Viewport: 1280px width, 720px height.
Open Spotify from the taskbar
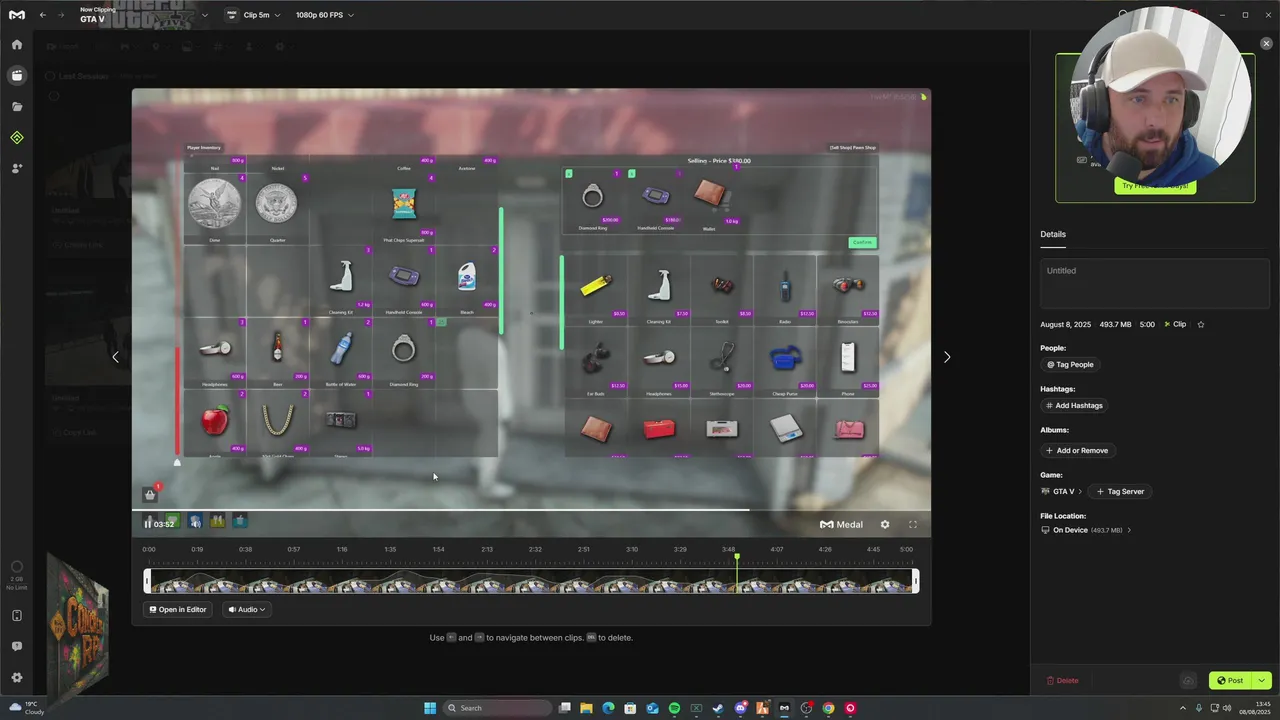[674, 708]
